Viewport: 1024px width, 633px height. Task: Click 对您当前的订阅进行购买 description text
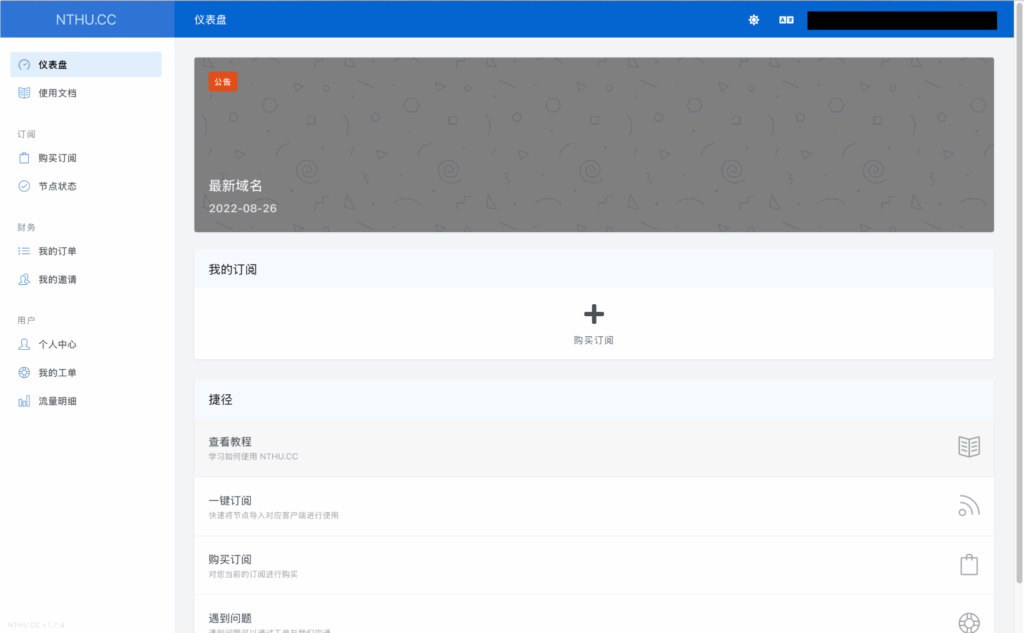tap(253, 574)
